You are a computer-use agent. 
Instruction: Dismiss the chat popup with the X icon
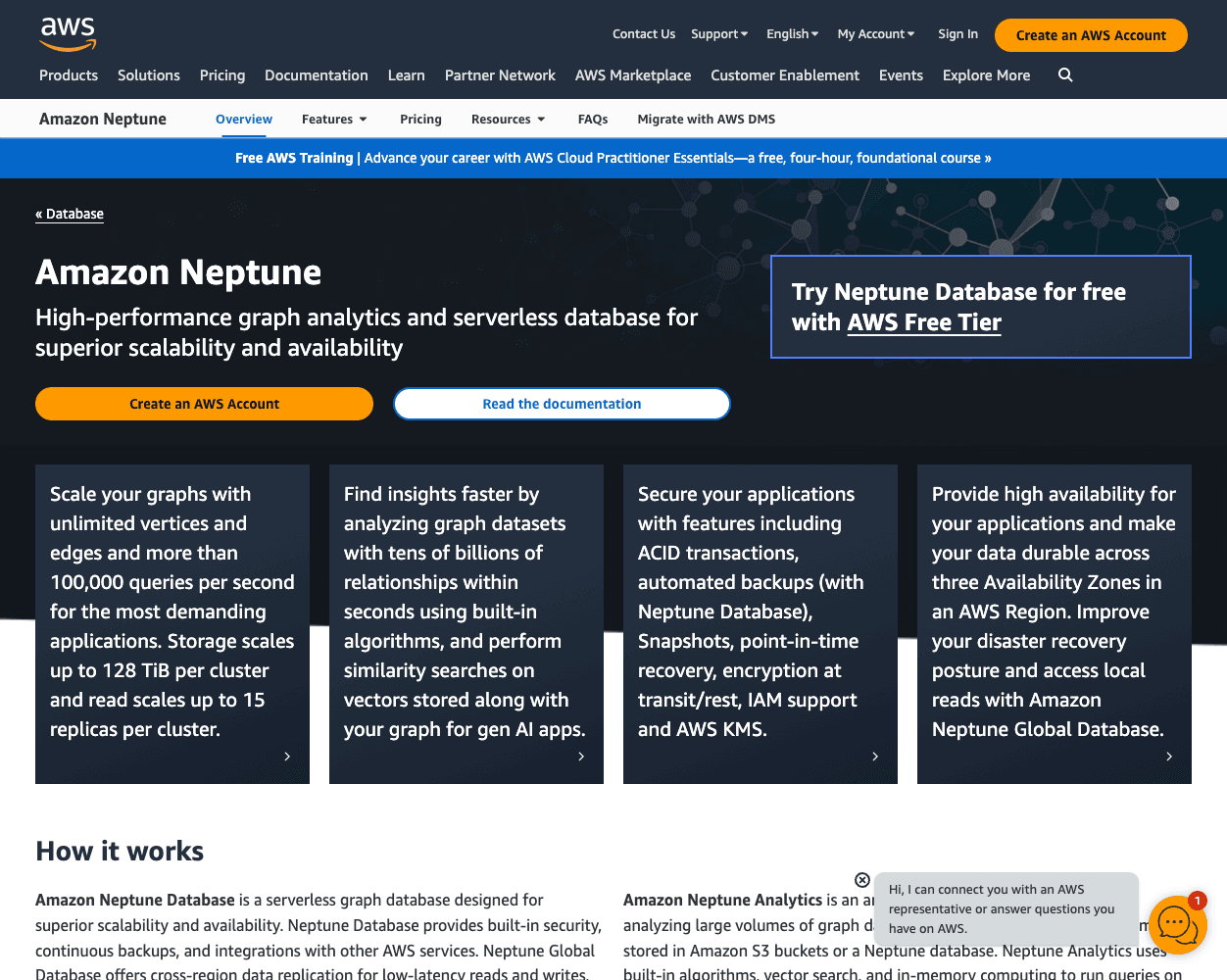862,880
